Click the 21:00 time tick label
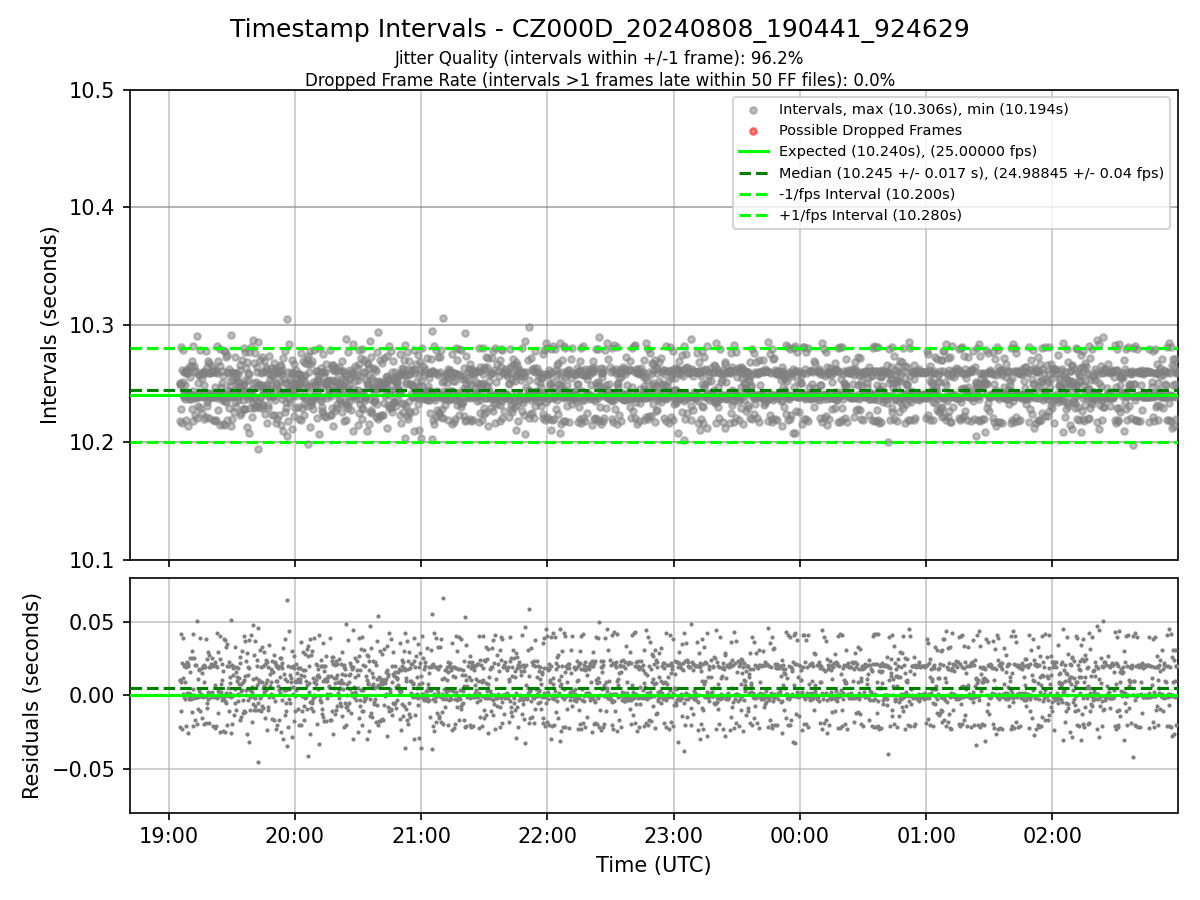Viewport: 1200px width, 900px height. pyautogui.click(x=420, y=834)
